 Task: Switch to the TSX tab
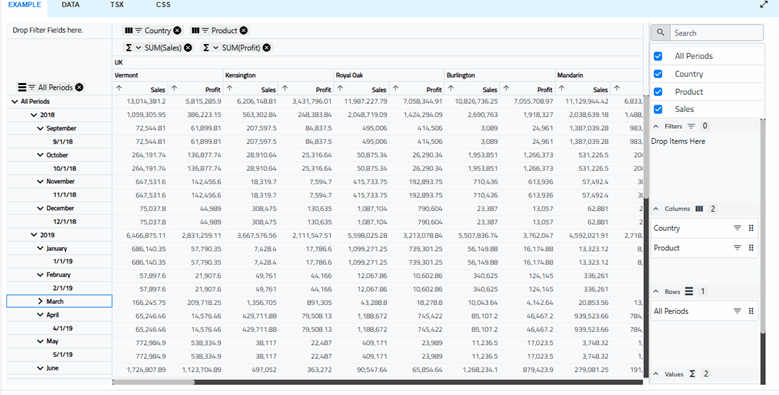coord(117,5)
